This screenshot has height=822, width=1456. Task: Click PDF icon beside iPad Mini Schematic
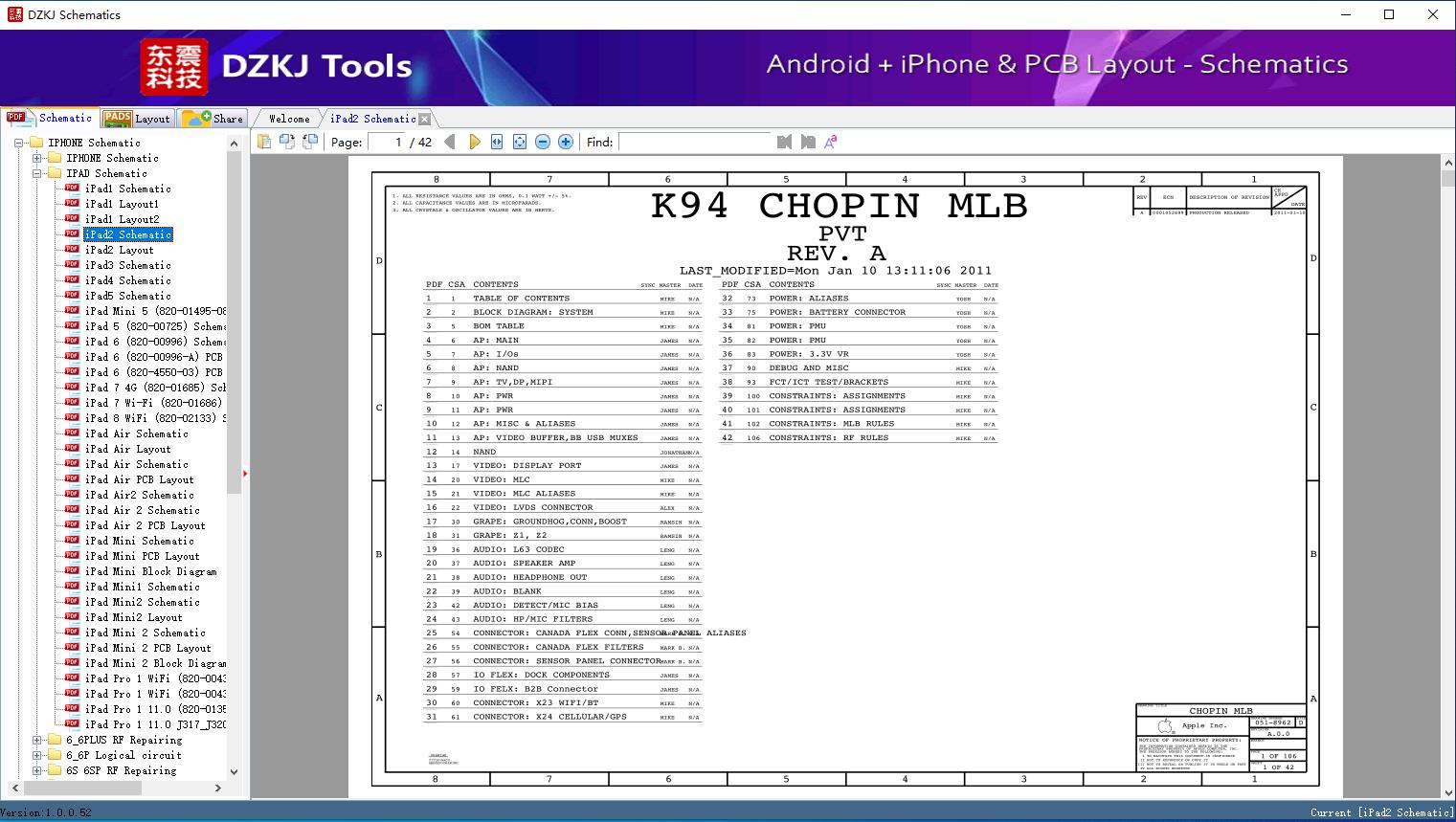pos(72,541)
